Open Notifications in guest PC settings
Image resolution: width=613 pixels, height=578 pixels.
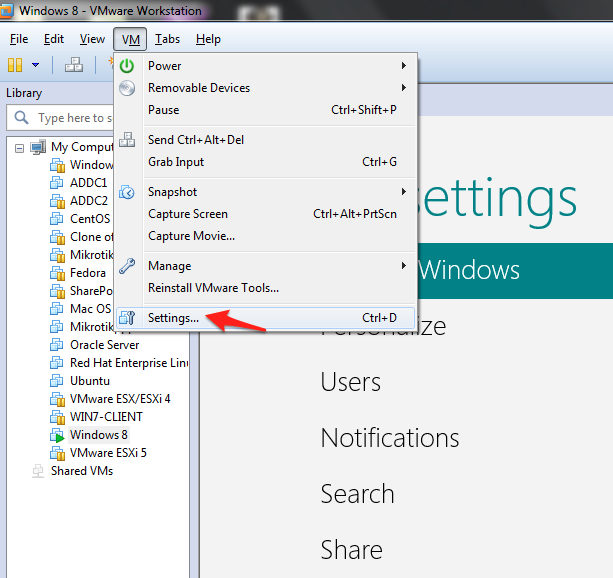pos(390,438)
